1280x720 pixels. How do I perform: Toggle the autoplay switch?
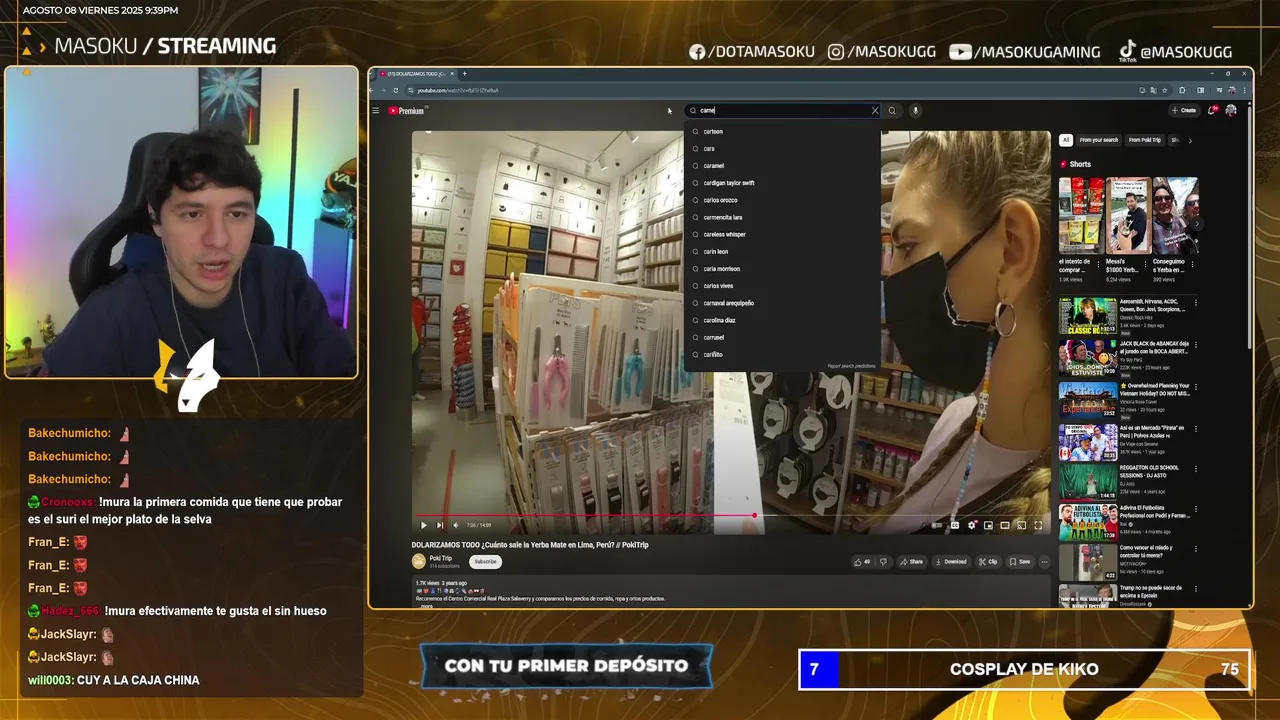[937, 525]
